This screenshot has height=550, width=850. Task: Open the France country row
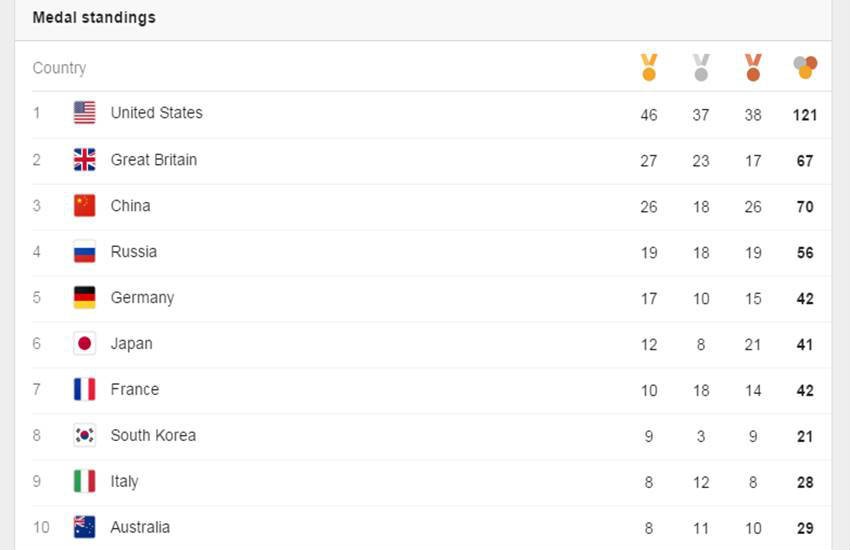[423, 390]
